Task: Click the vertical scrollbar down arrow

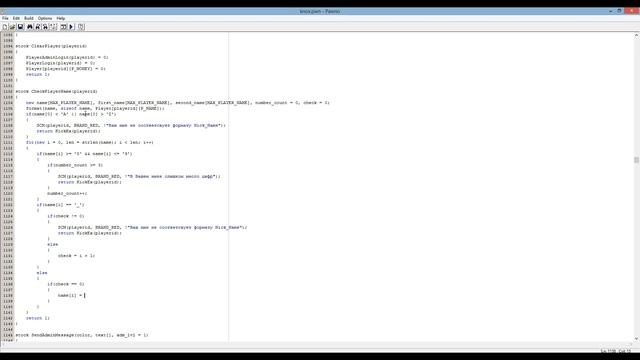Action: pos(636,338)
